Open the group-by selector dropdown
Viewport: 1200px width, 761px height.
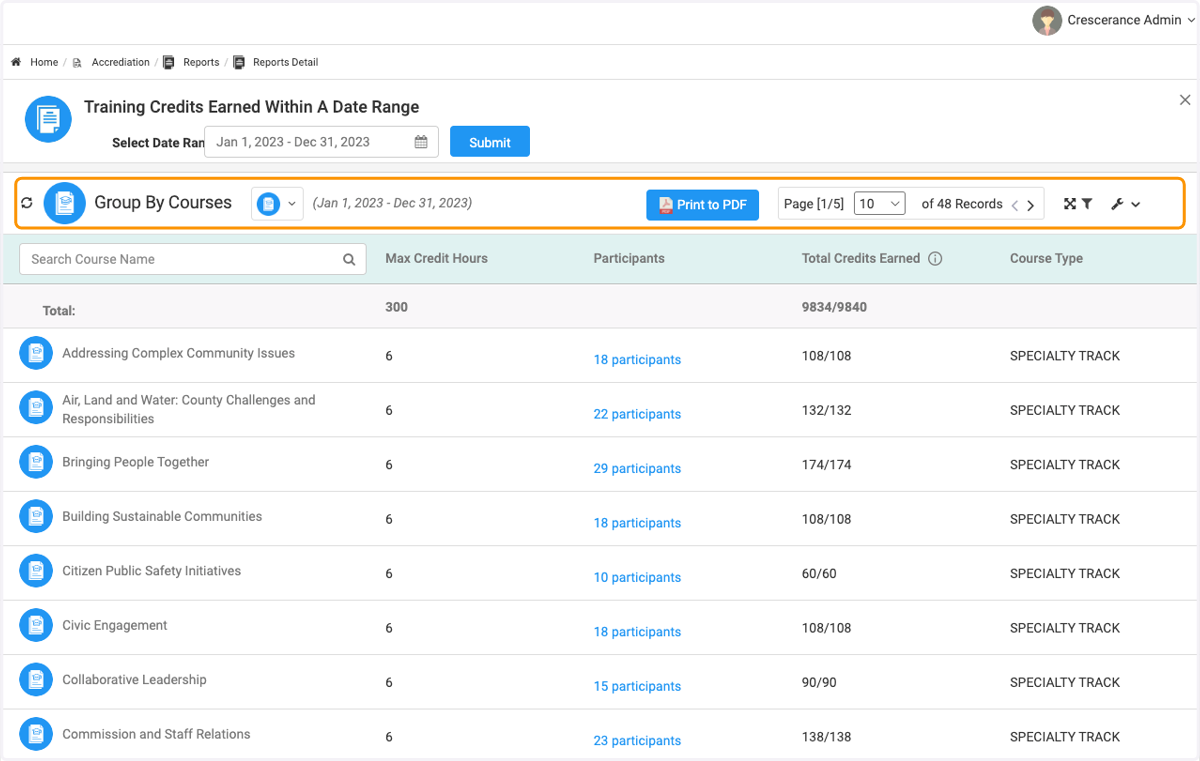pos(277,203)
